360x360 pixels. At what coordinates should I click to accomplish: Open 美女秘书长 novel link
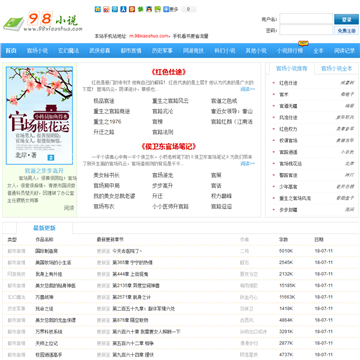[106, 175]
